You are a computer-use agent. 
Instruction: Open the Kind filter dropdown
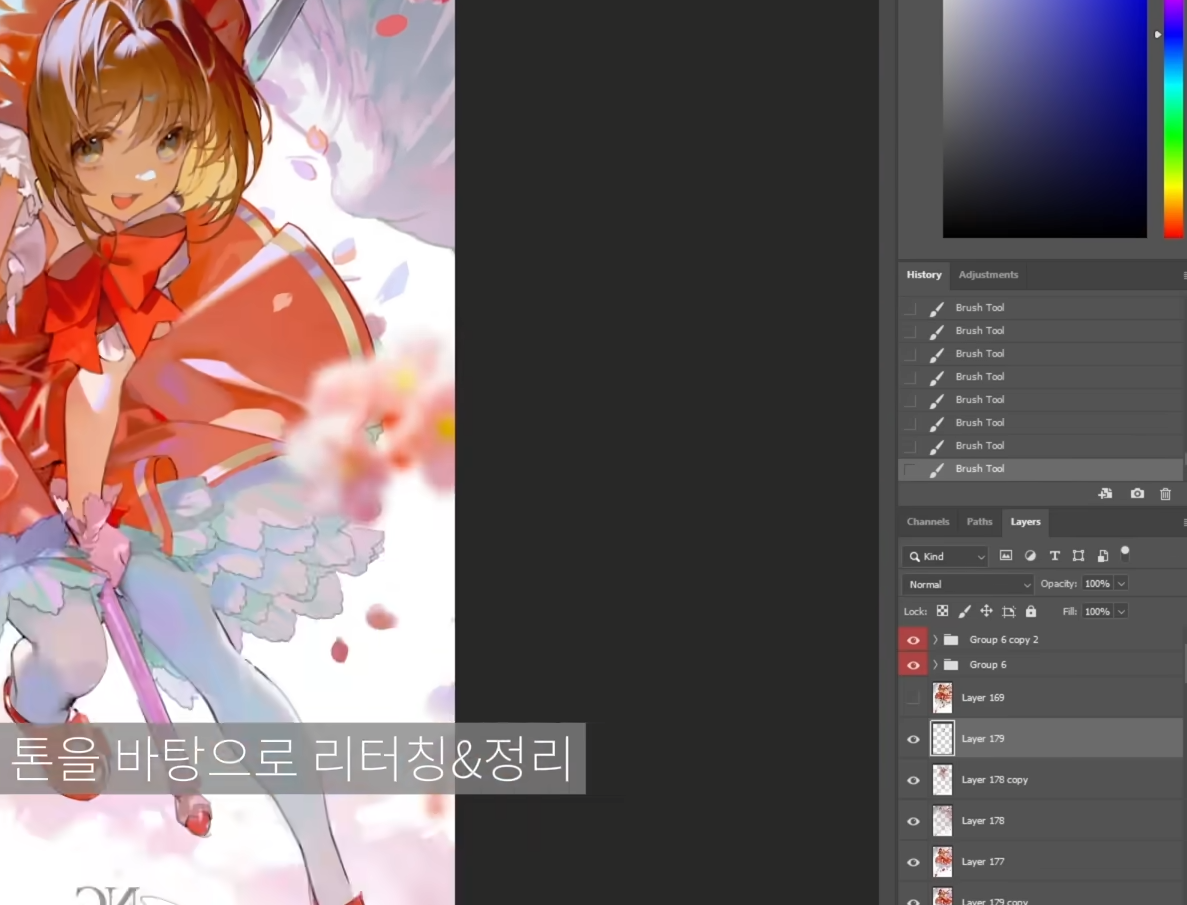945,557
